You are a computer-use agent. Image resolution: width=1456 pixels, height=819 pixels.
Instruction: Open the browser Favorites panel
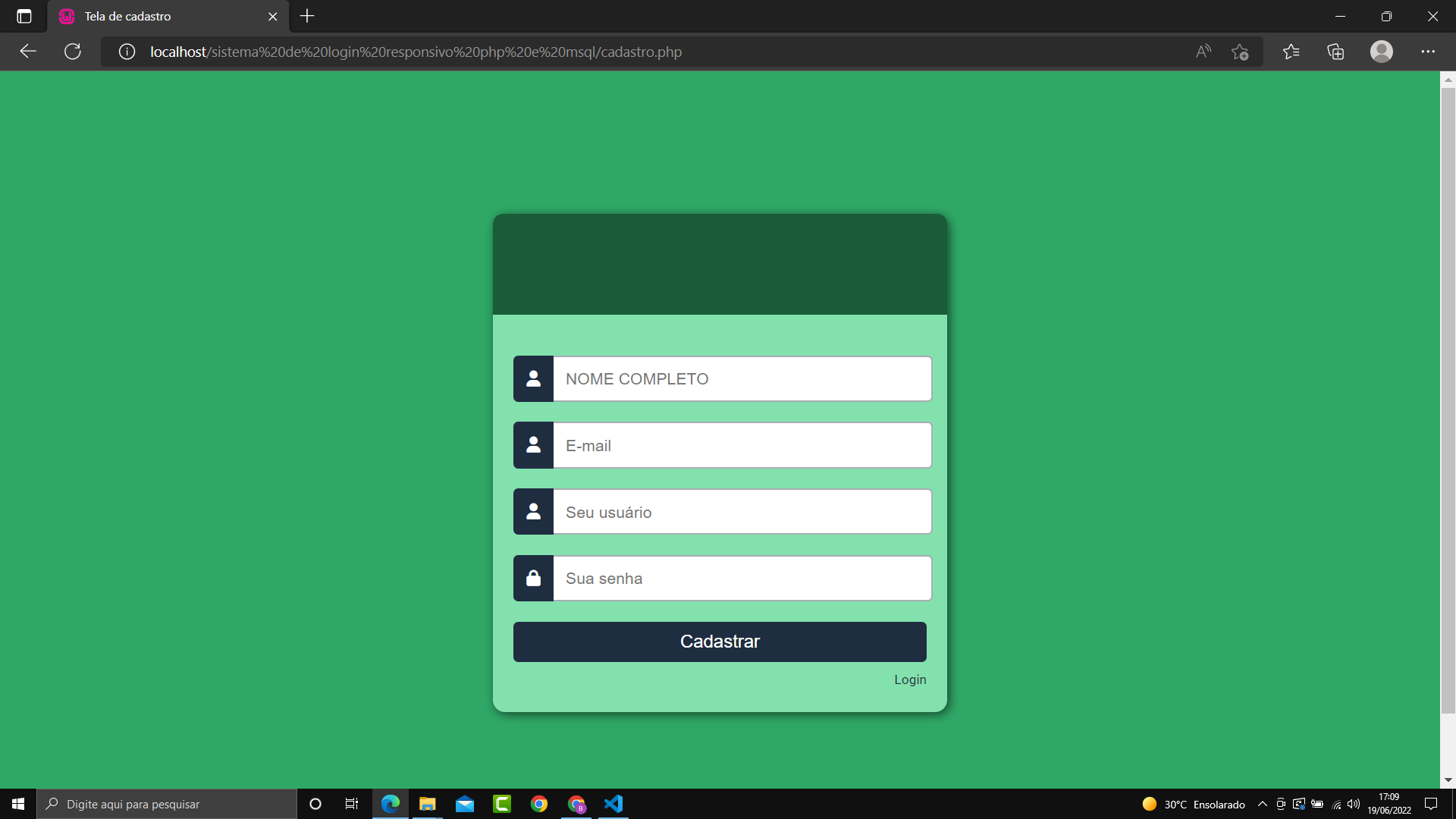[1291, 52]
